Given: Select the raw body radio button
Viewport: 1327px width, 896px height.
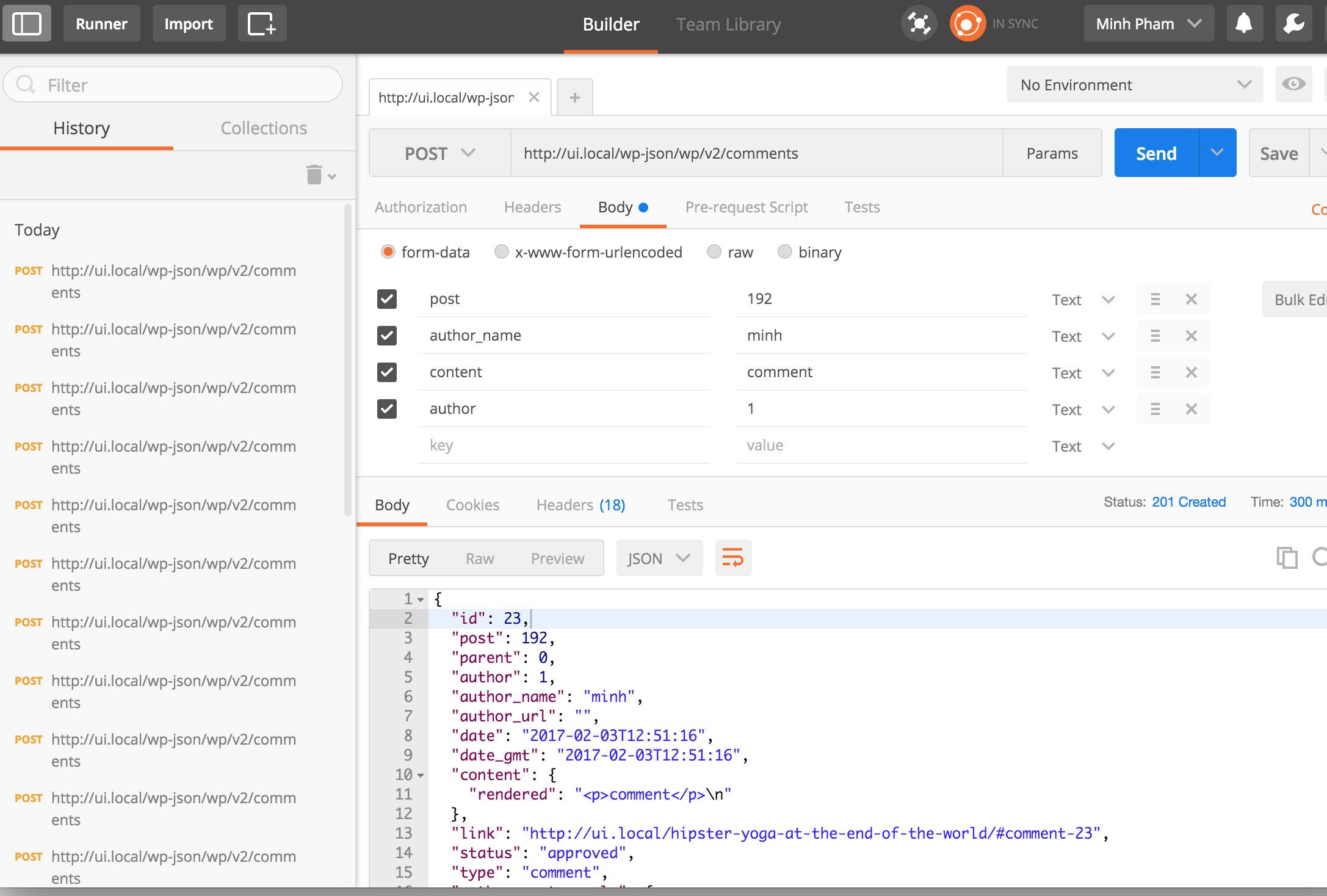Looking at the screenshot, I should tap(714, 252).
